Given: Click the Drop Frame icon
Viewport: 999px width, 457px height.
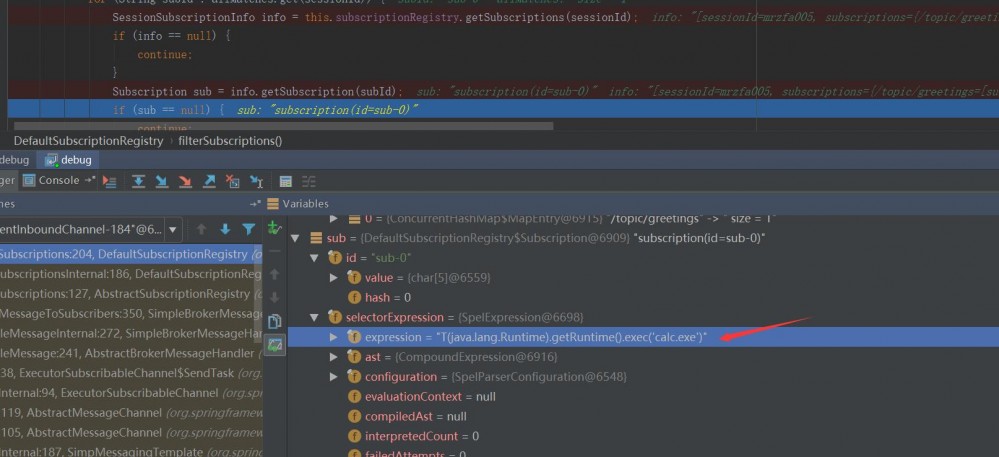Looking at the screenshot, I should tap(233, 182).
